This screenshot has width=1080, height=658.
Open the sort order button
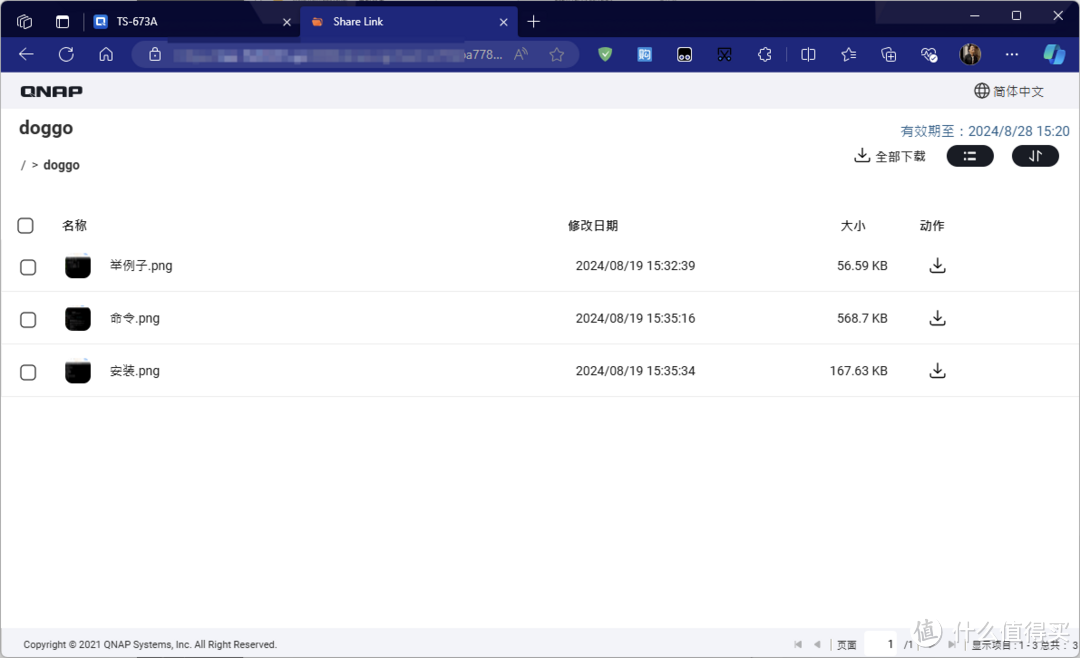point(1035,156)
